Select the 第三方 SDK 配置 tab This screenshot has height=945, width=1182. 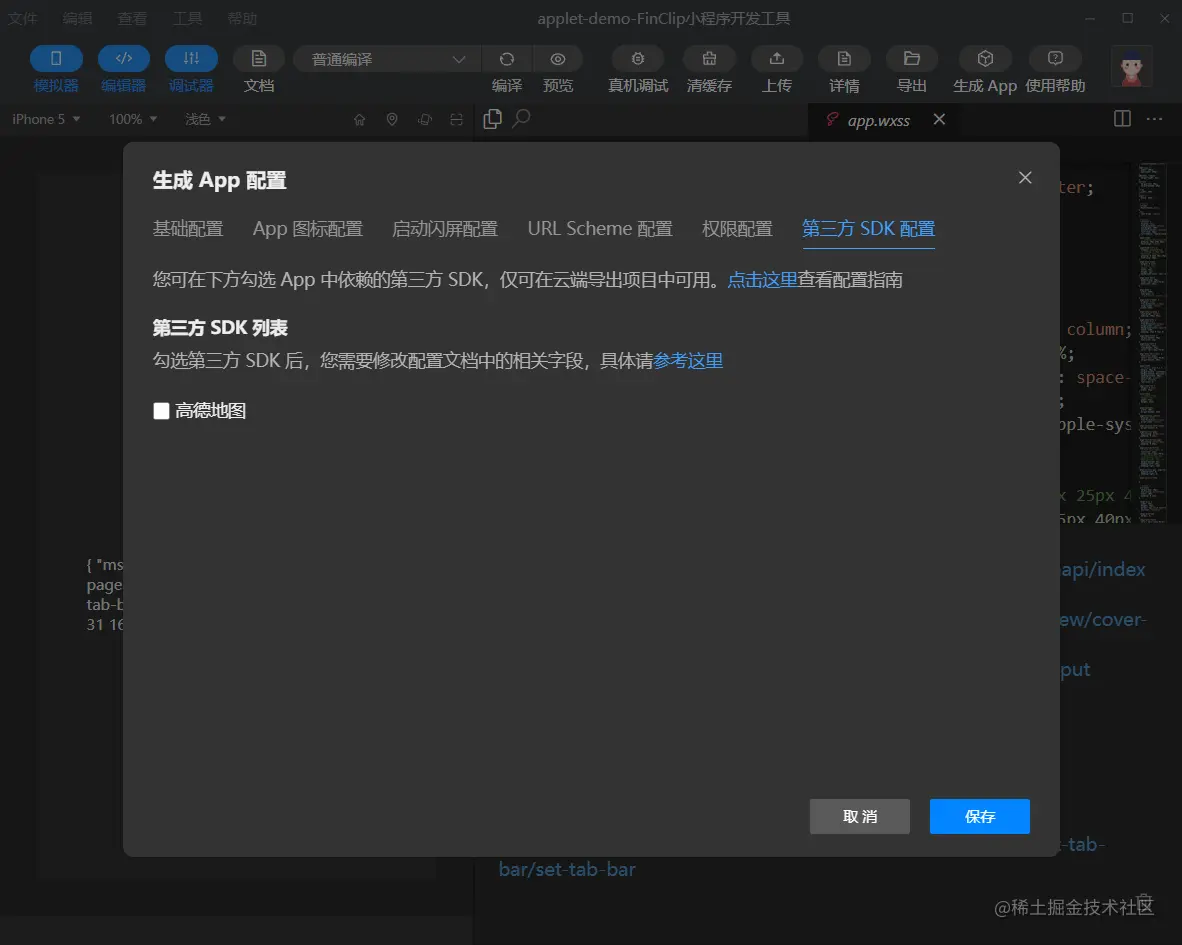(x=868, y=228)
